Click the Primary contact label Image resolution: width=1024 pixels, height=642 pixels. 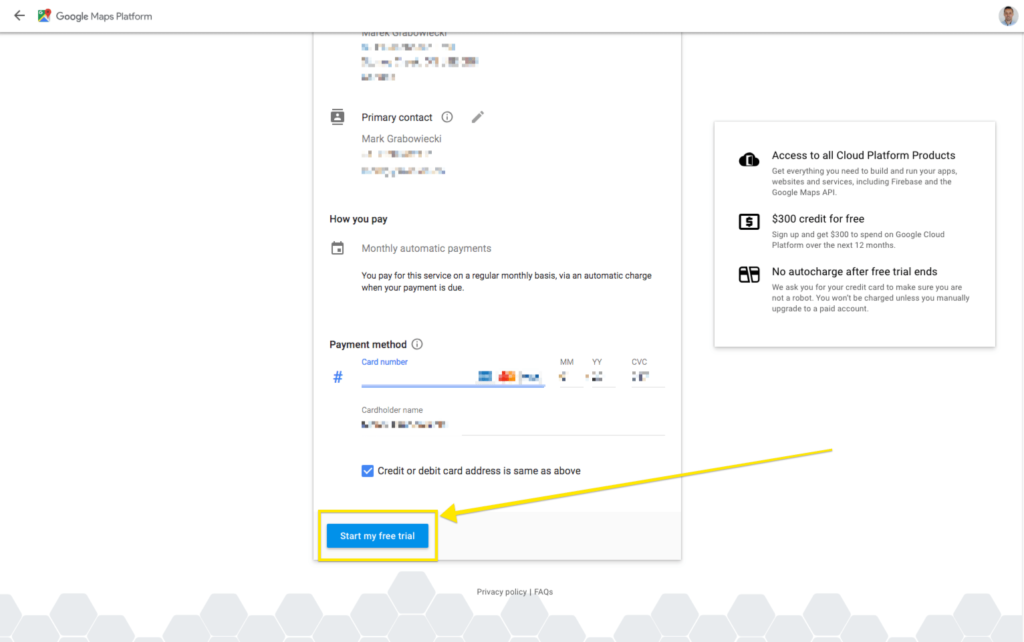pos(397,118)
